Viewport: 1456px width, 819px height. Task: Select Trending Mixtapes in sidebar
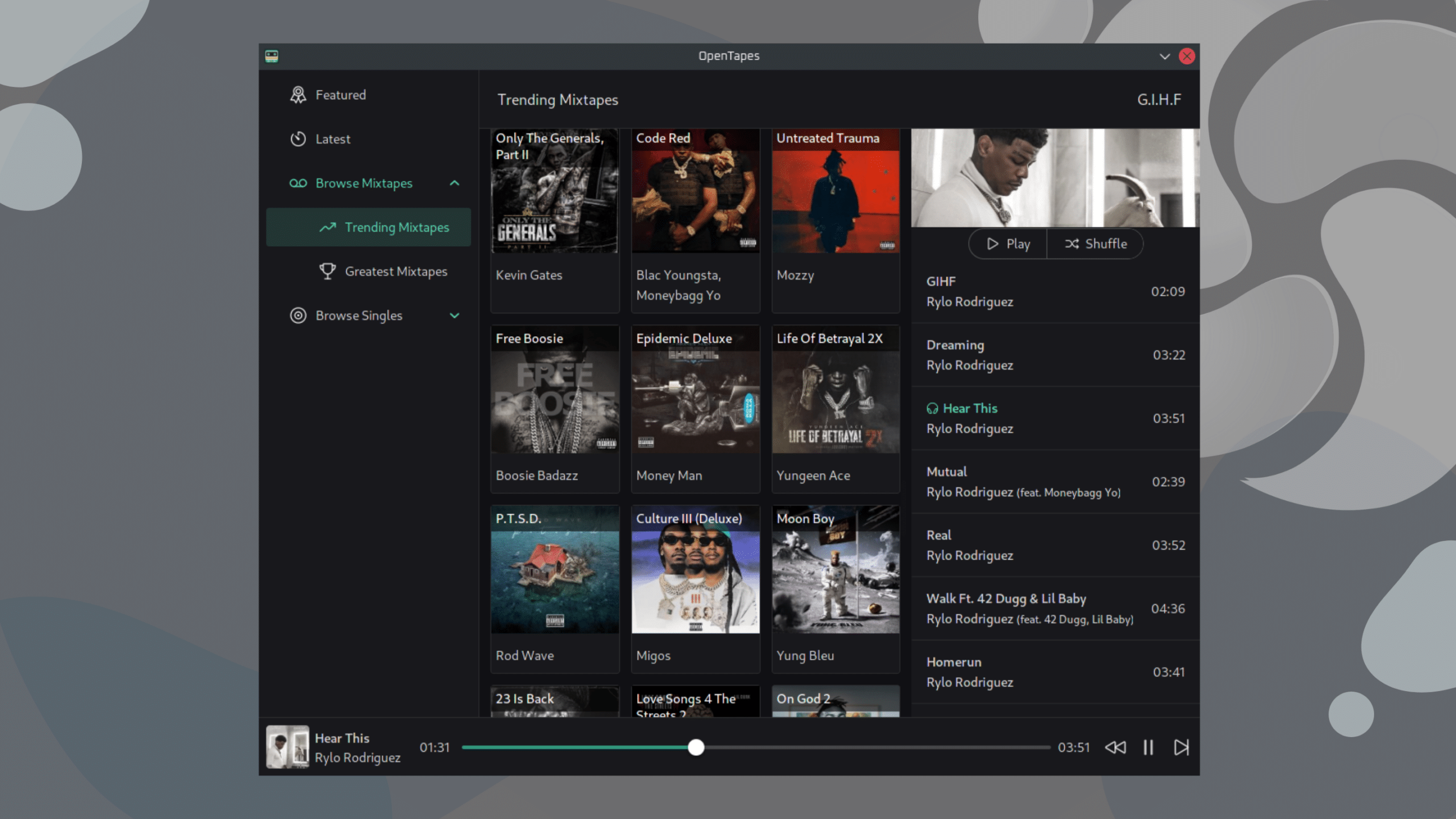(369, 227)
